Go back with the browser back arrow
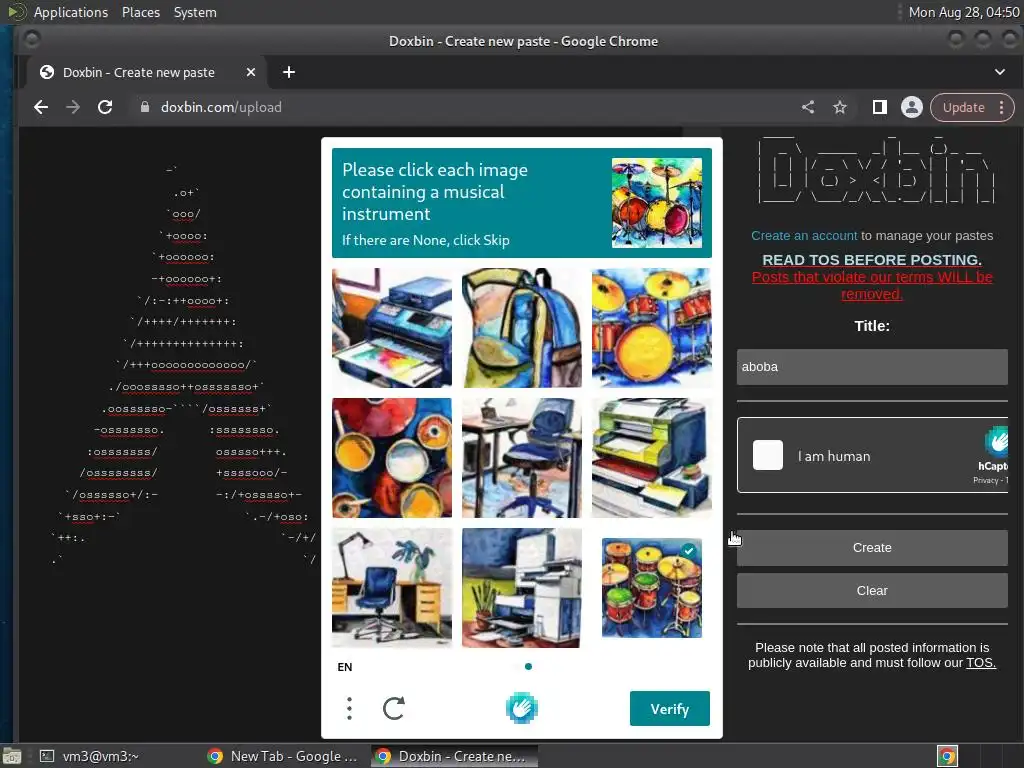This screenshot has width=1024, height=768. [x=41, y=107]
